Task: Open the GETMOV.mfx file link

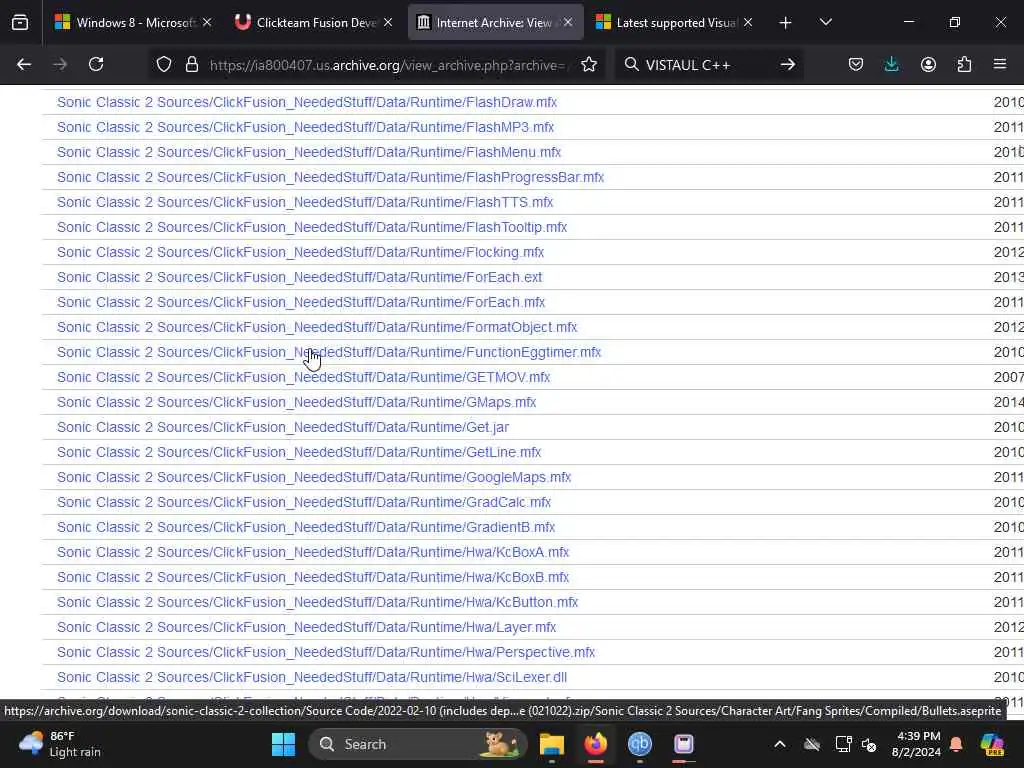Action: pyautogui.click(x=304, y=377)
